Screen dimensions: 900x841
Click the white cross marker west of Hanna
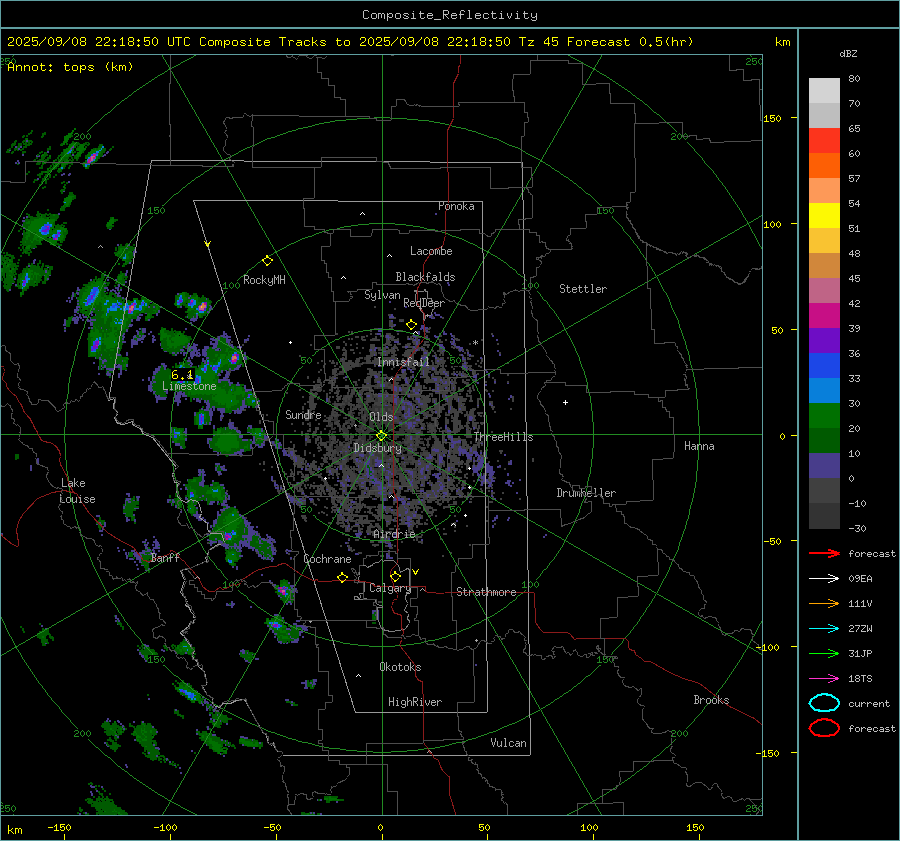(565, 402)
